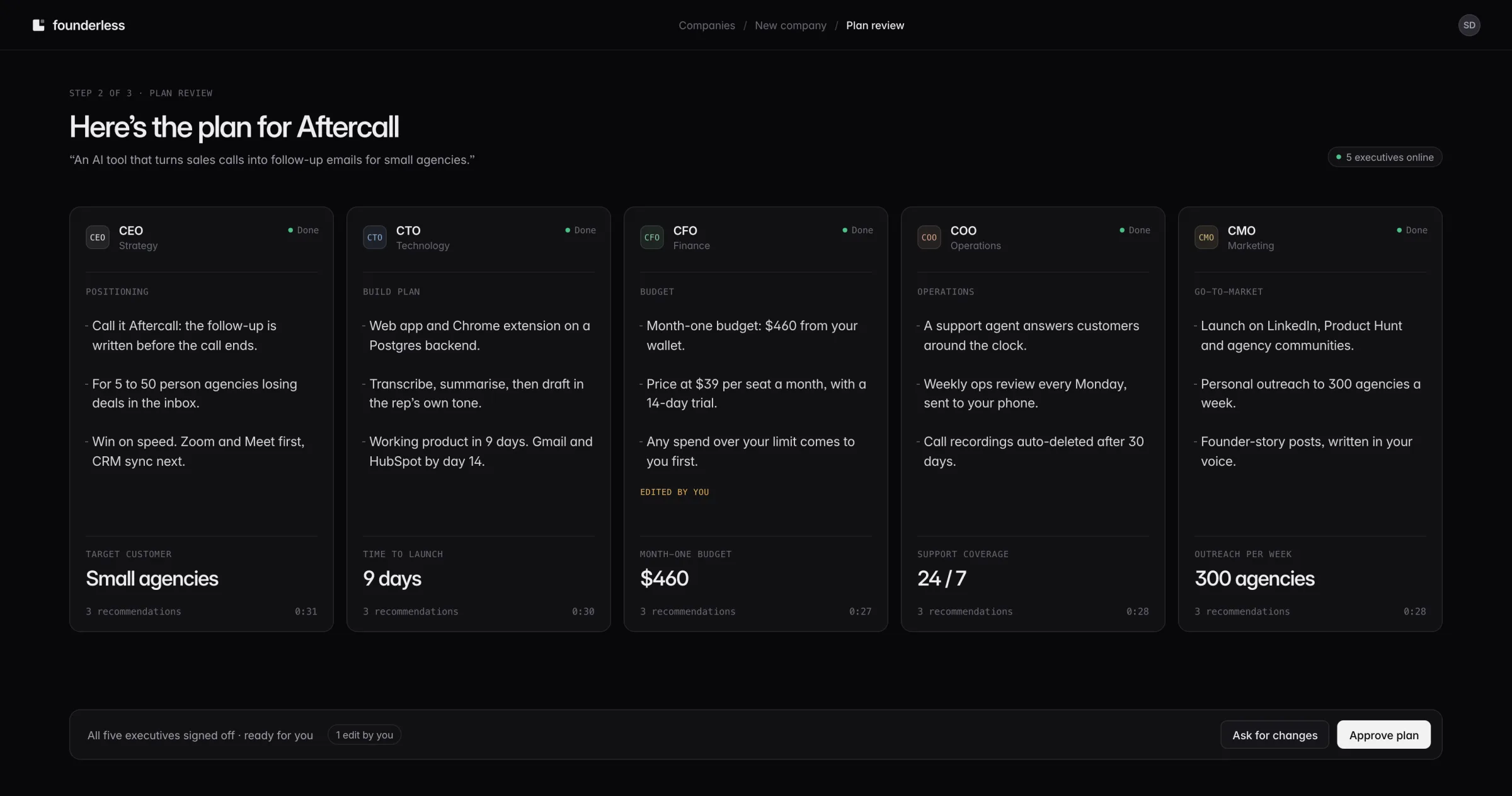1512x796 pixels.
Task: Click the Done status on CMO card
Action: pyautogui.click(x=1412, y=230)
